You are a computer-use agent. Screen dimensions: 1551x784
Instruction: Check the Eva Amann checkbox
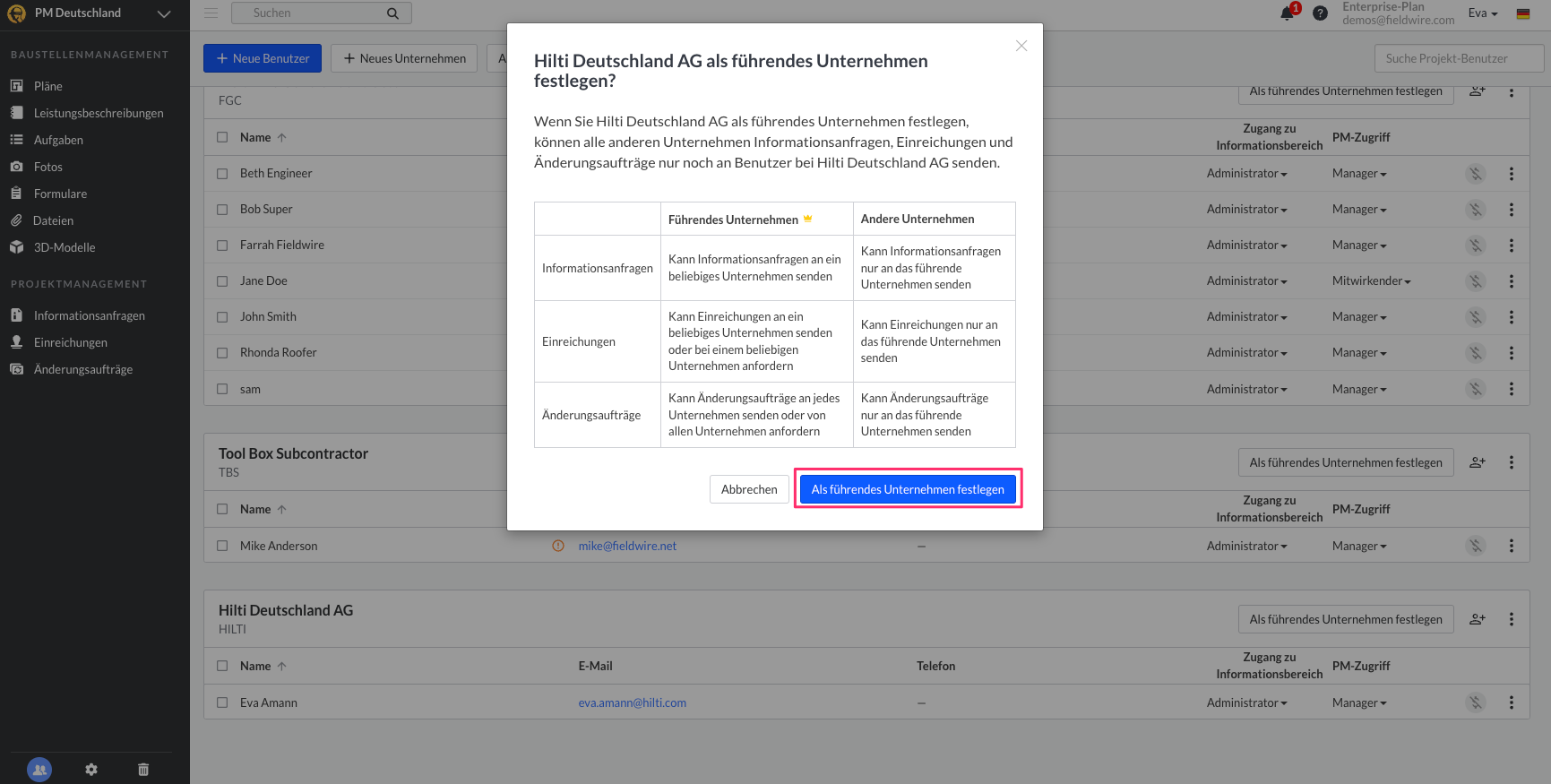[x=222, y=702]
